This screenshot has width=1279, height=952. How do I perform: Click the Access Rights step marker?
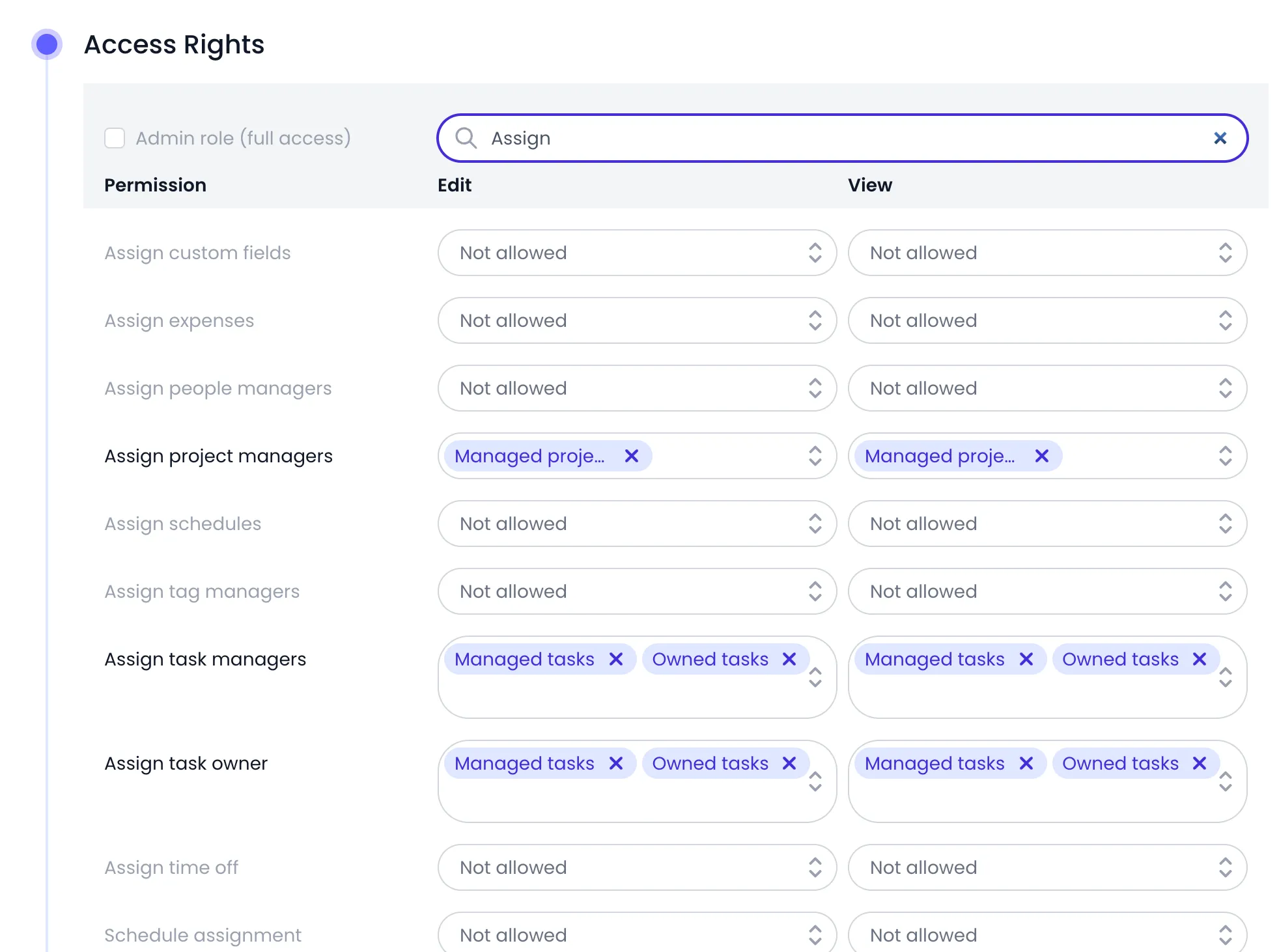click(x=47, y=44)
